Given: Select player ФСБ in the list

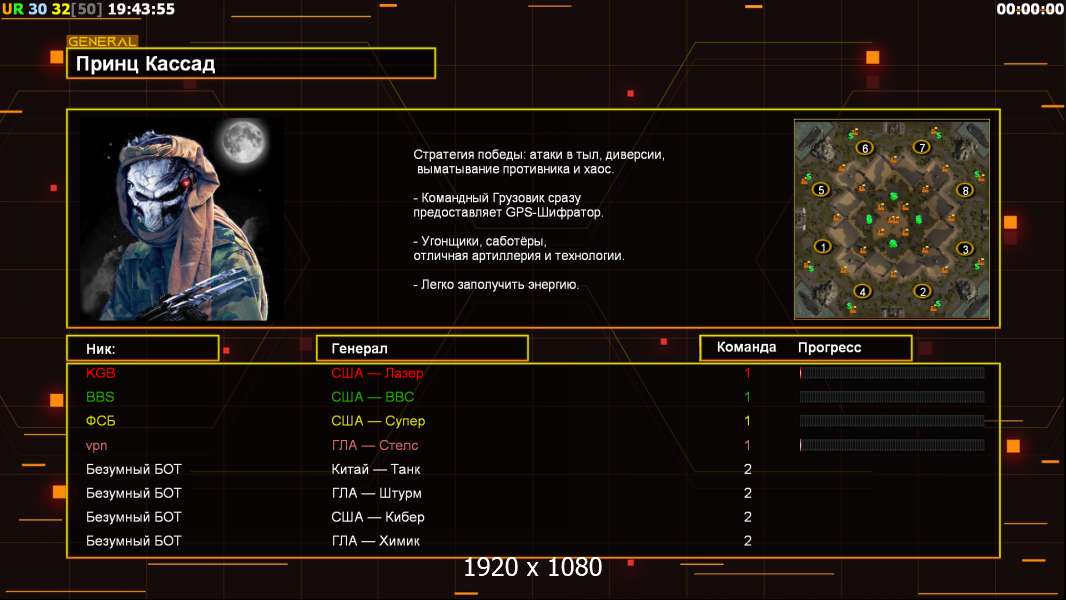Looking at the screenshot, I should click(101, 421).
